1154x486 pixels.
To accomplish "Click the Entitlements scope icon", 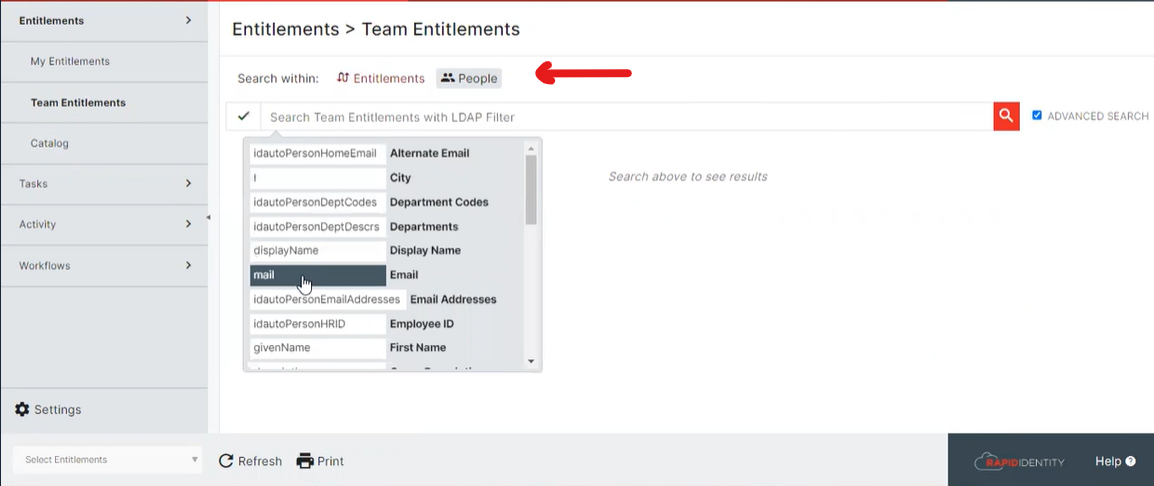I will click(342, 77).
